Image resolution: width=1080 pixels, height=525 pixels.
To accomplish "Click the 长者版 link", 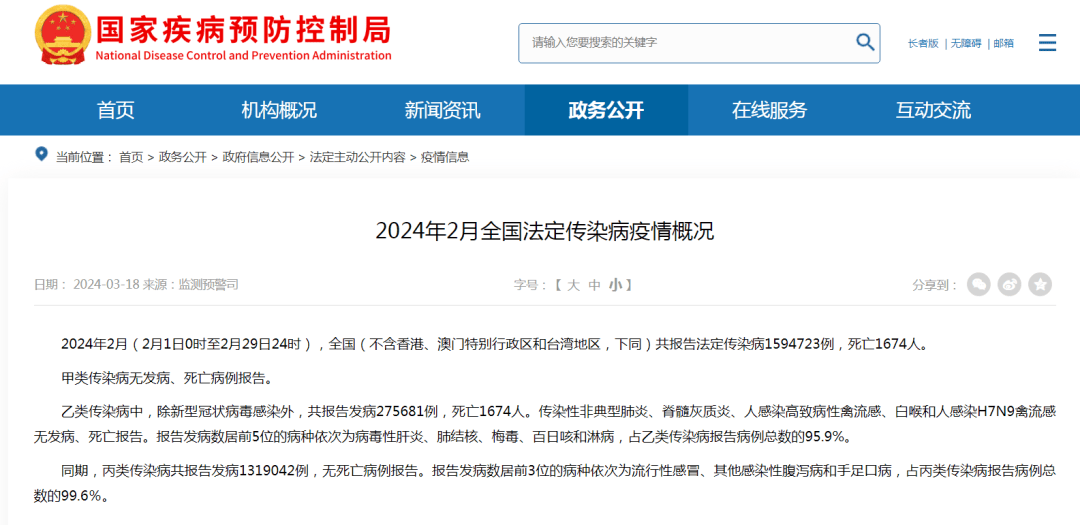I will pos(923,43).
